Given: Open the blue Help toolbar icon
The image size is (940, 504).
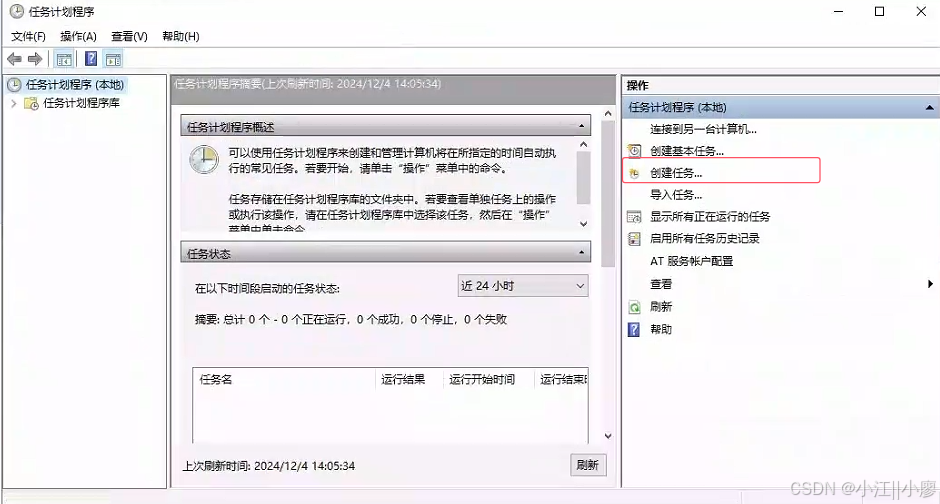Looking at the screenshot, I should pos(91,59).
